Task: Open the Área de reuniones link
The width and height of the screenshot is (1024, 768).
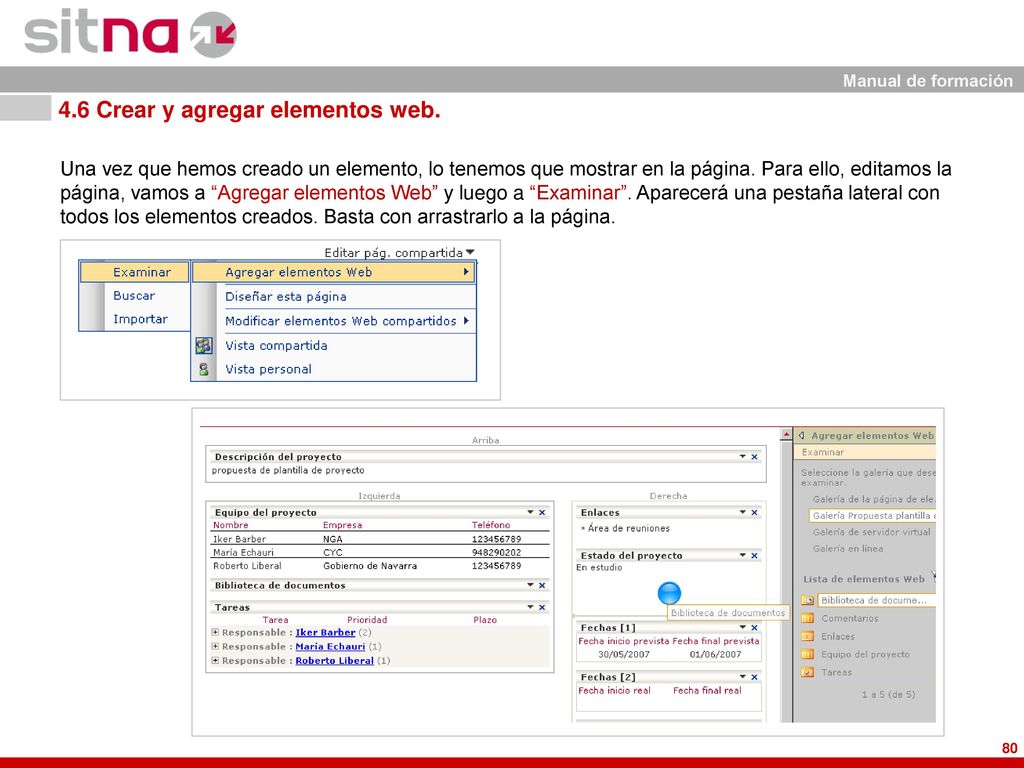Action: point(629,528)
